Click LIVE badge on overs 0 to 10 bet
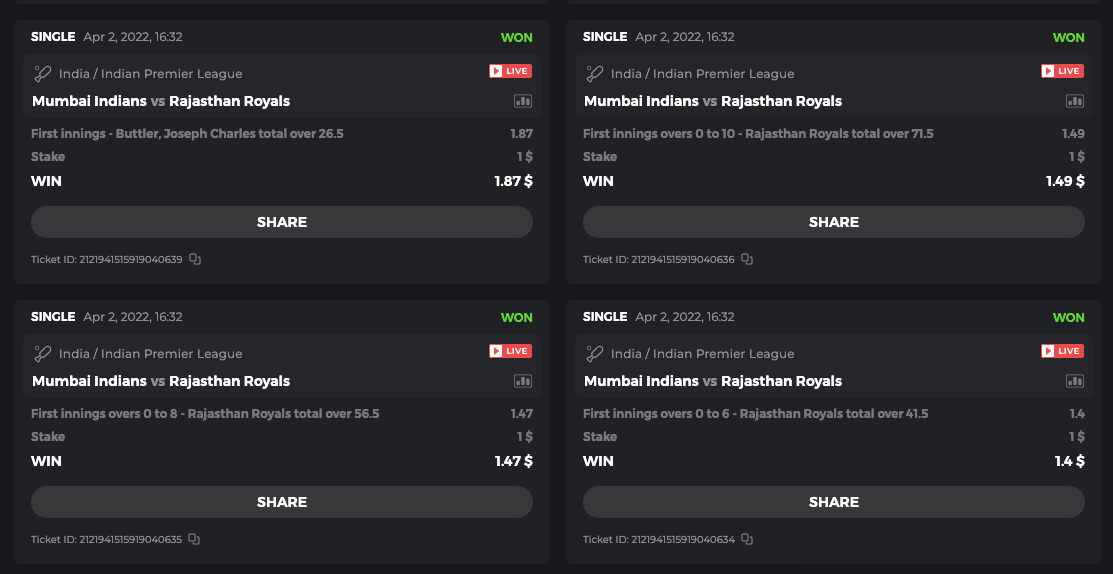This screenshot has width=1113, height=574. pos(1062,71)
